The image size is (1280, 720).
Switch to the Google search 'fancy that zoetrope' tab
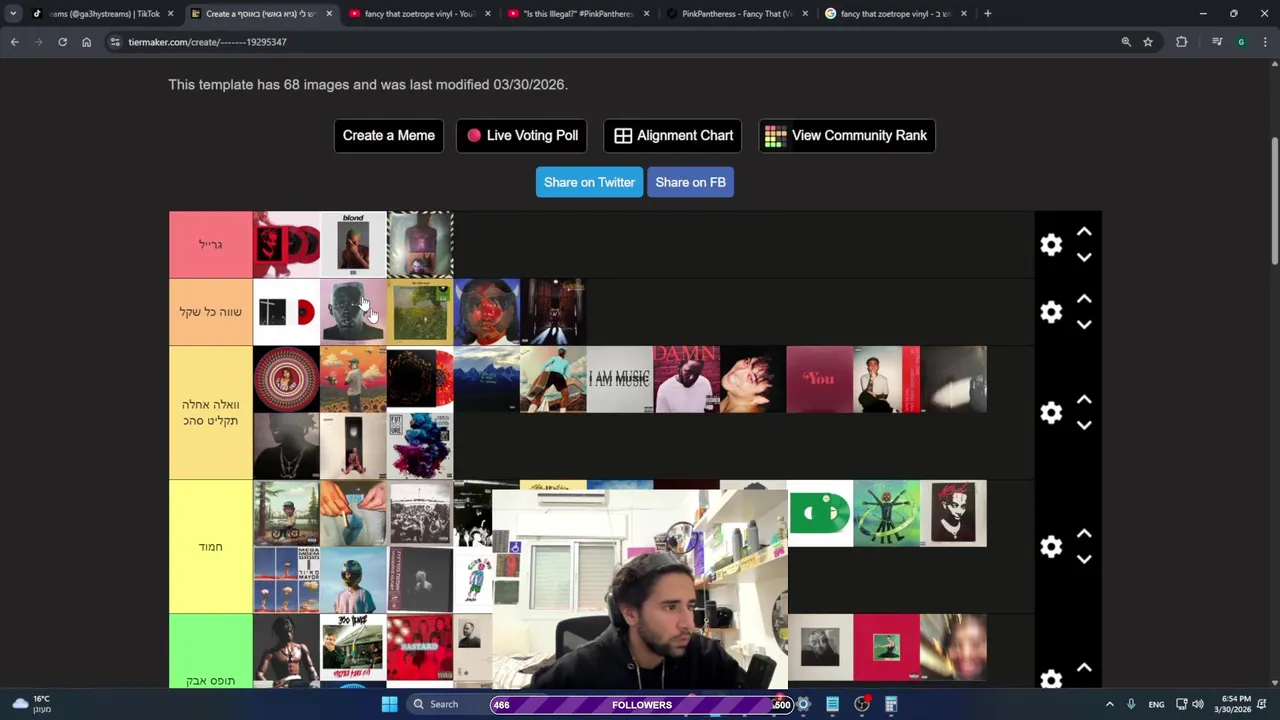coord(895,14)
